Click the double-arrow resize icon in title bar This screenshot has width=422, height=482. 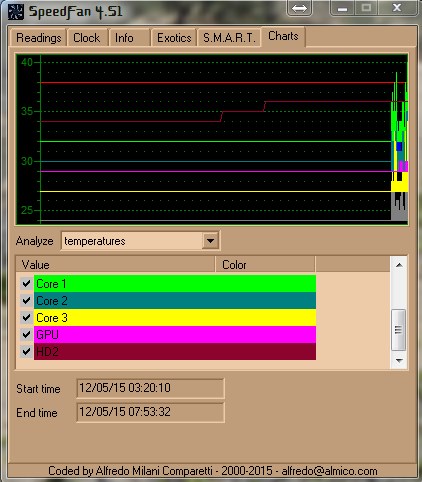(x=299, y=8)
